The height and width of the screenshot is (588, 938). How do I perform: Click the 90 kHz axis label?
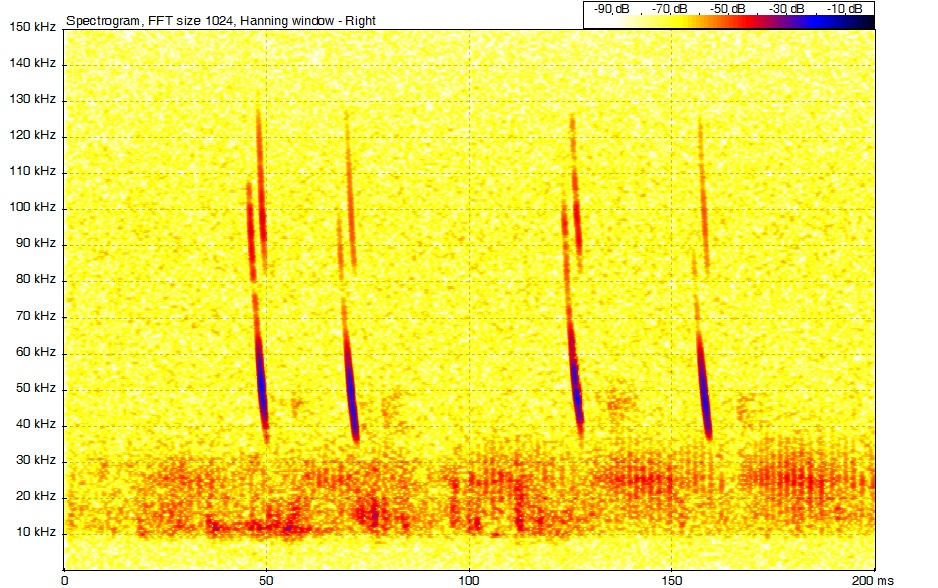tap(35, 243)
